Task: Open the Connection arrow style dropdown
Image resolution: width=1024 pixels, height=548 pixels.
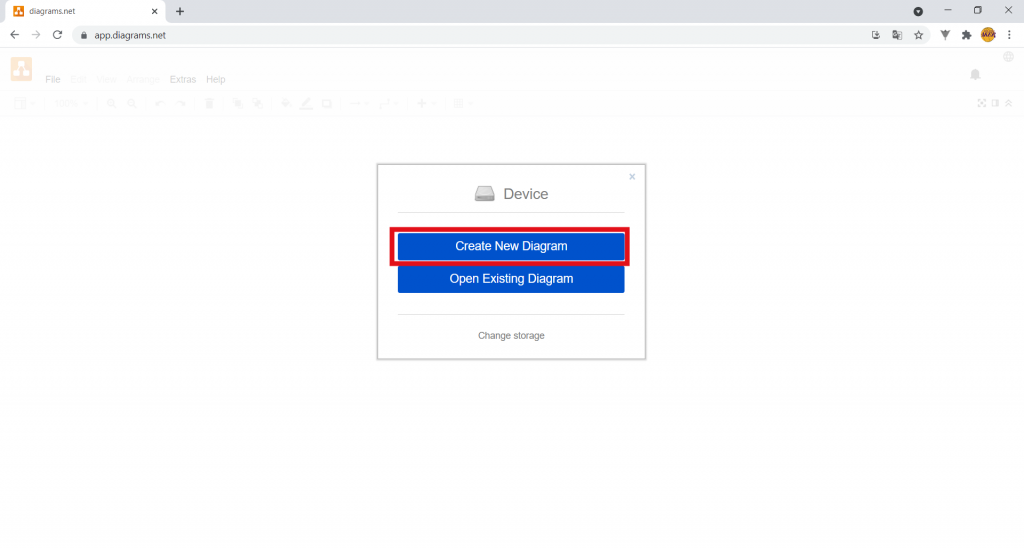Action: click(359, 103)
